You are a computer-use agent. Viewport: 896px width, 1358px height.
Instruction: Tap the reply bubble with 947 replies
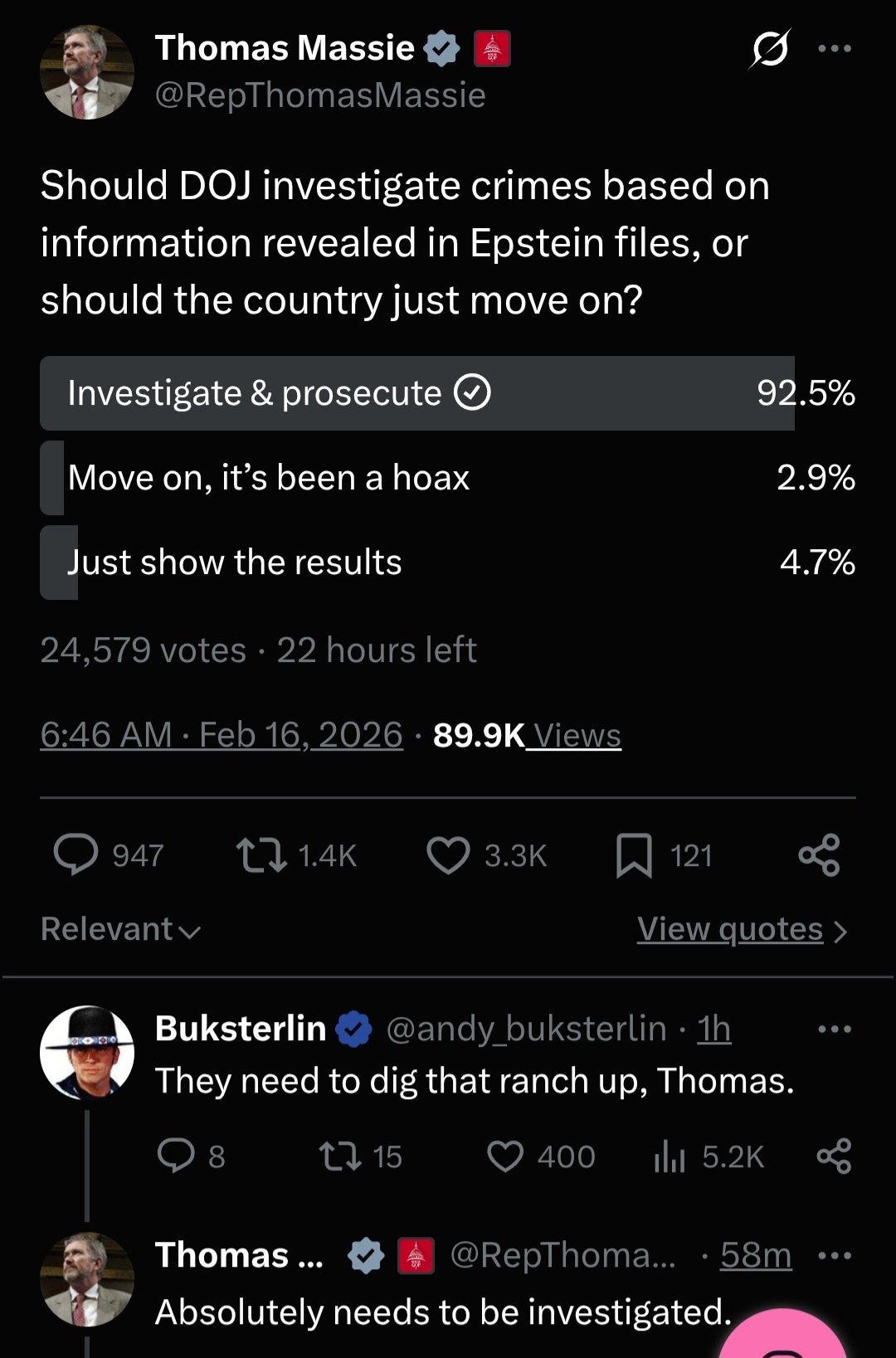click(76, 855)
